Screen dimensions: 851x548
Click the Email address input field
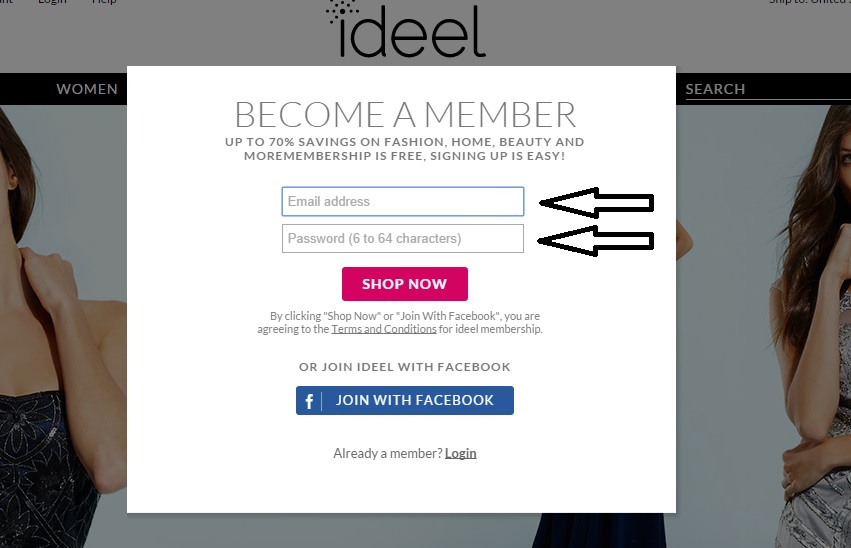pos(402,202)
